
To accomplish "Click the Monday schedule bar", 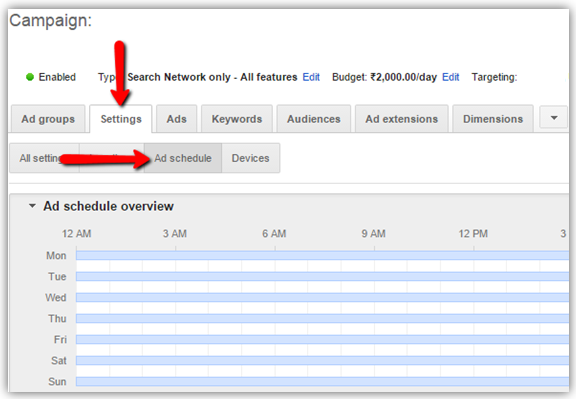I will click(322, 255).
